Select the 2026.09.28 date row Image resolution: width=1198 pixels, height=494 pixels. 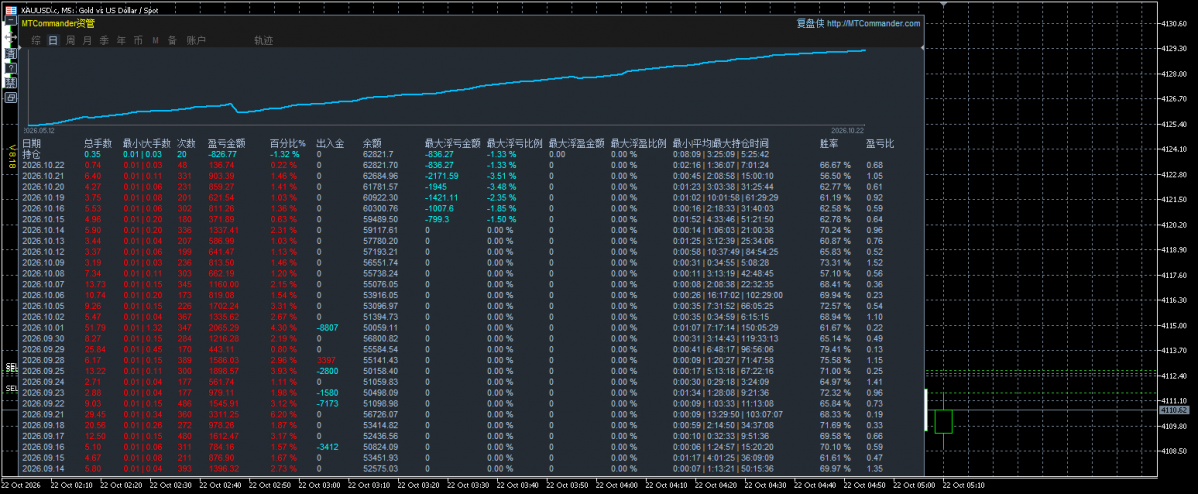coord(43,360)
